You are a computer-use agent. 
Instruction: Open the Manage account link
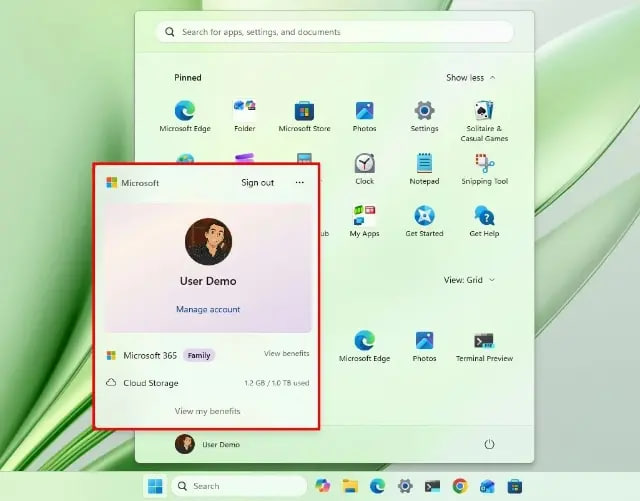[208, 310]
